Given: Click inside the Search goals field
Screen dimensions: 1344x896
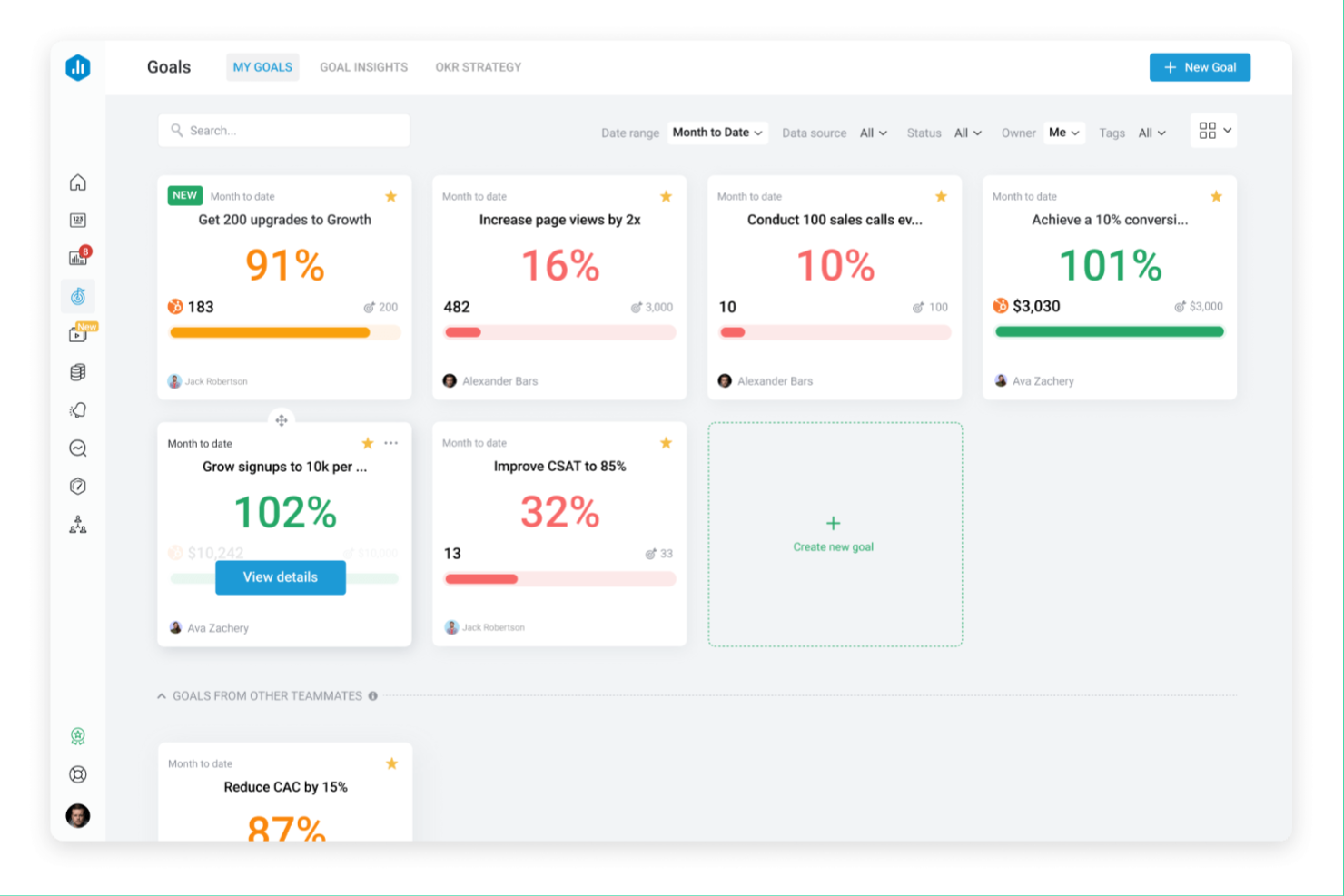Looking at the screenshot, I should pyautogui.click(x=283, y=130).
